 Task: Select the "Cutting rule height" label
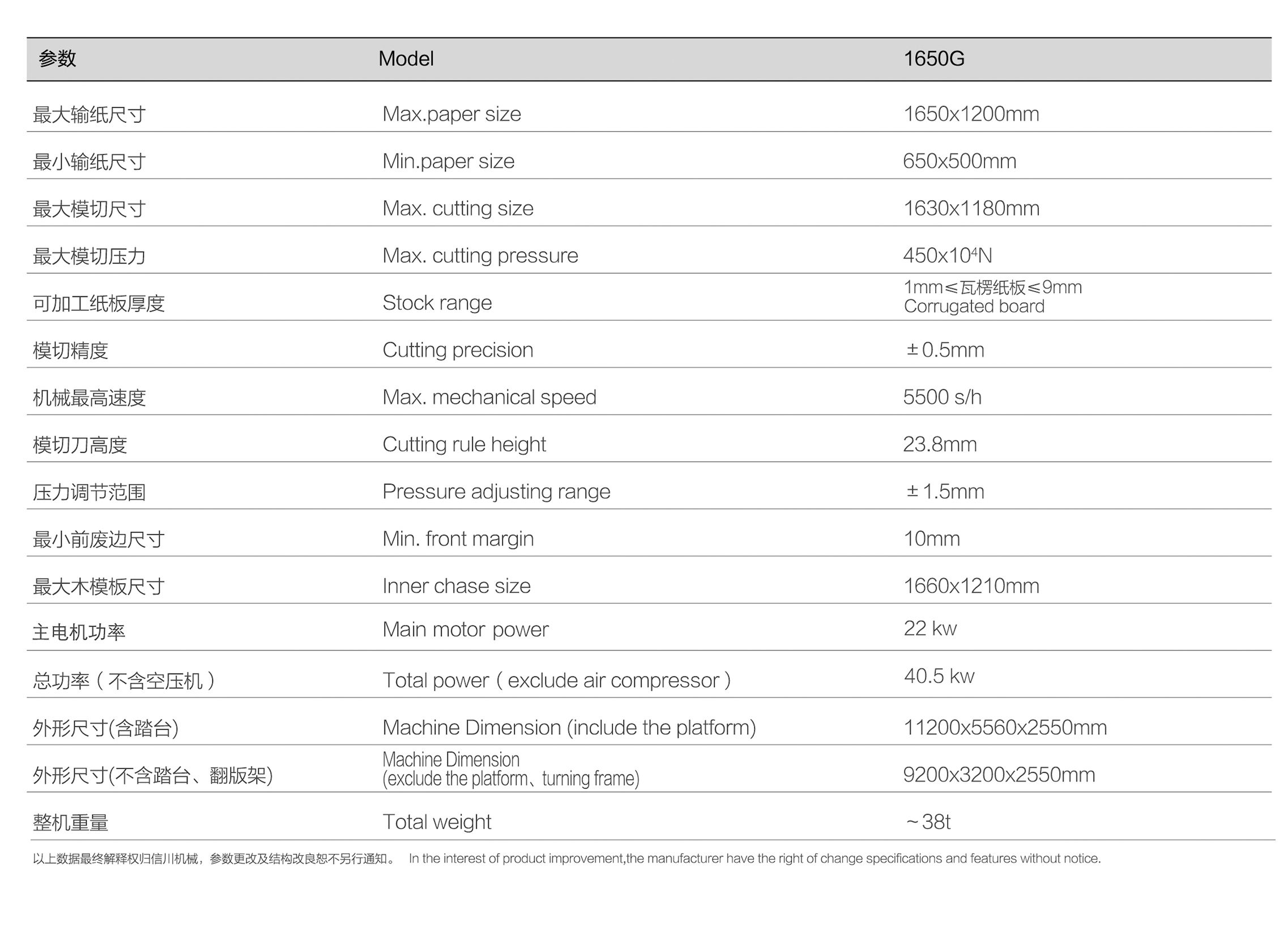pyautogui.click(x=464, y=444)
